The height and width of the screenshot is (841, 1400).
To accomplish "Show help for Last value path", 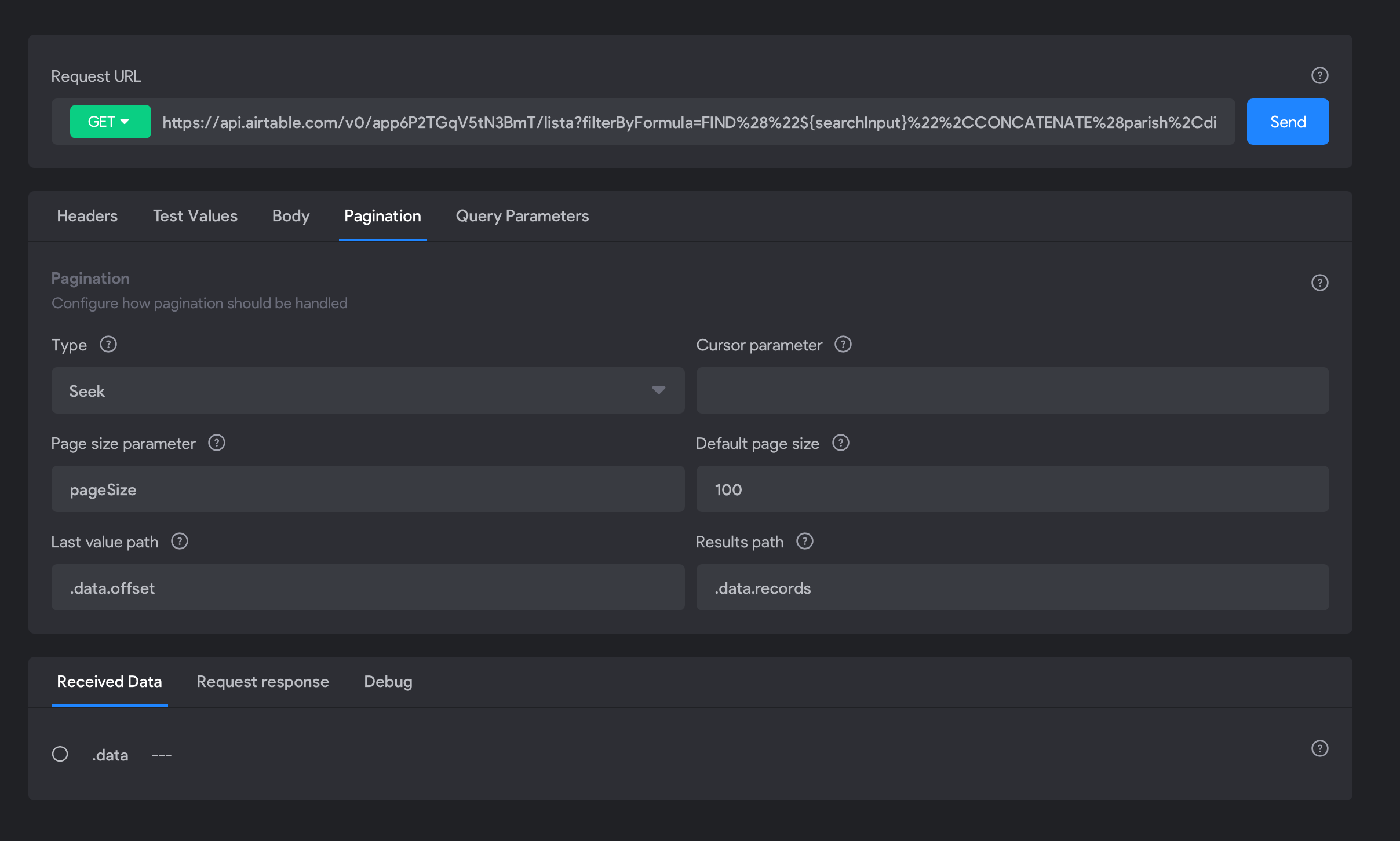I will pyautogui.click(x=180, y=541).
